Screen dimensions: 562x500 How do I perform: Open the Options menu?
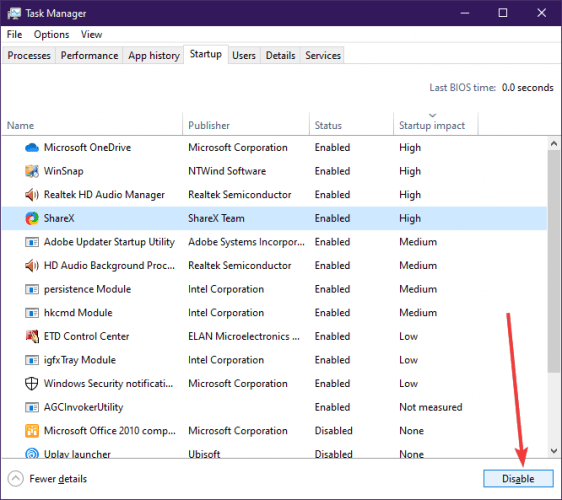pos(51,34)
